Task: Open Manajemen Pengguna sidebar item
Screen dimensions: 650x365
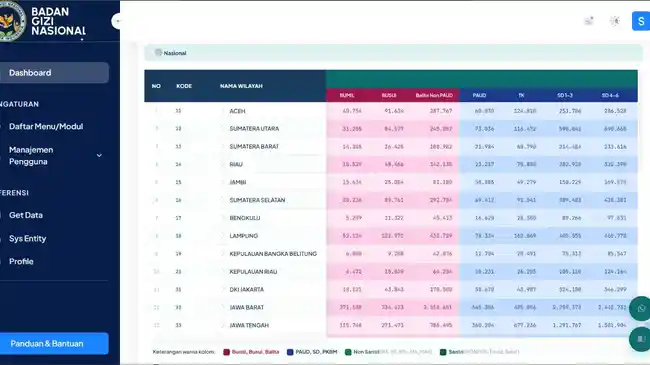Action: (x=31, y=156)
